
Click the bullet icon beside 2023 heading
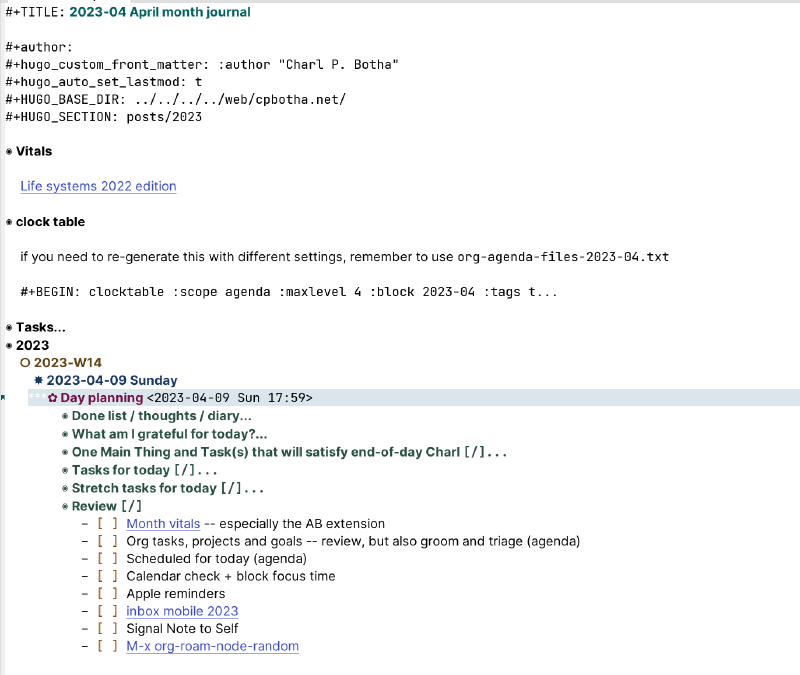[x=9, y=345]
